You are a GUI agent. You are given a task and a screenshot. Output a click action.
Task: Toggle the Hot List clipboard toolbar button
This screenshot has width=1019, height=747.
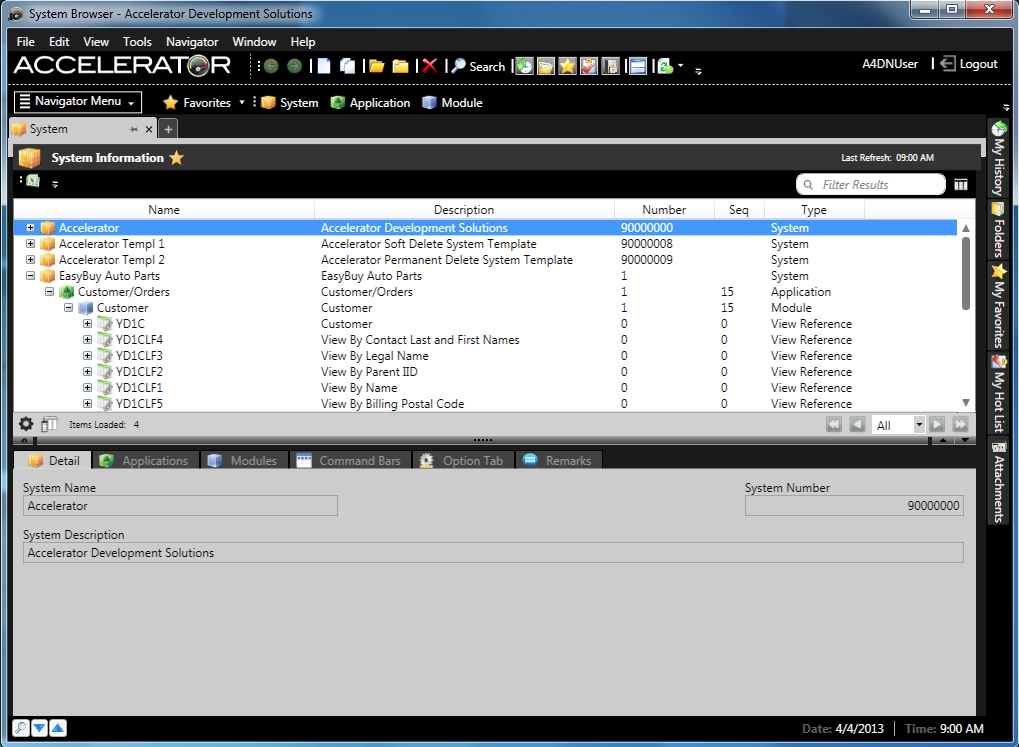coord(589,66)
